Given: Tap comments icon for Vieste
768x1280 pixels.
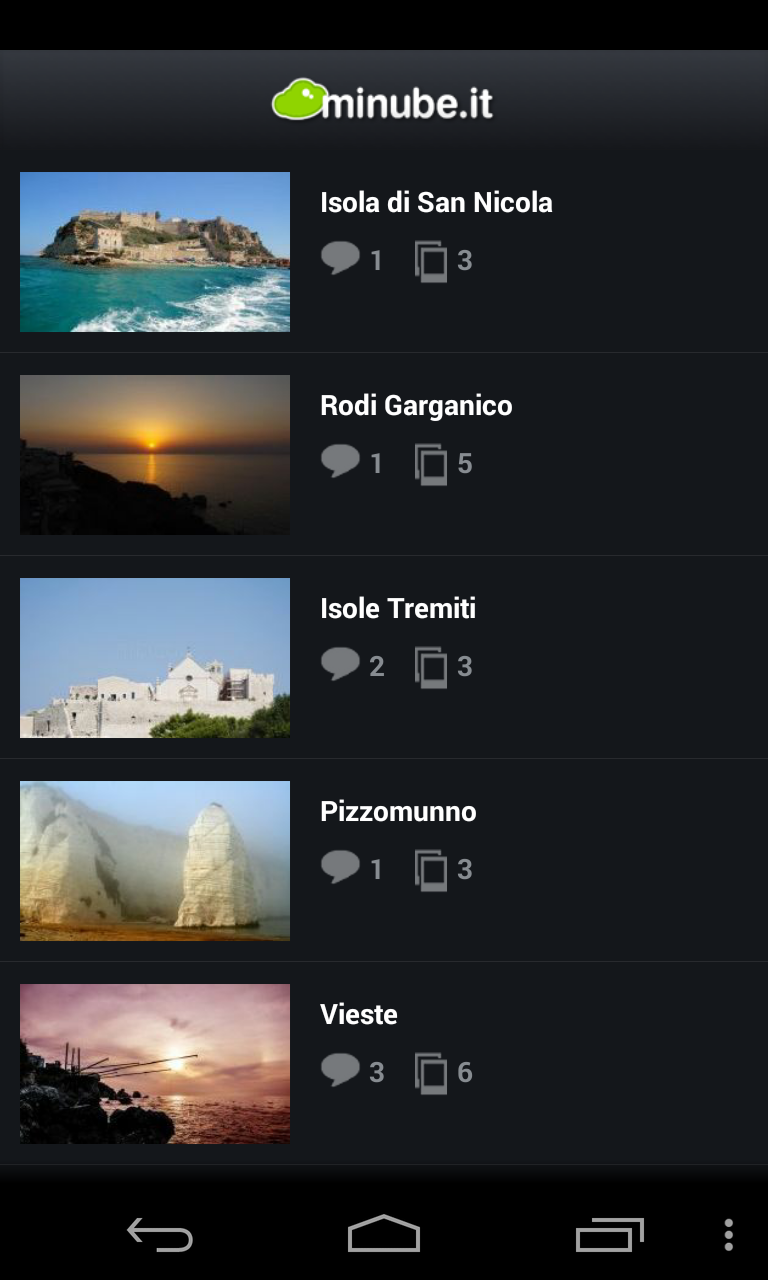Looking at the screenshot, I should click(x=340, y=1070).
